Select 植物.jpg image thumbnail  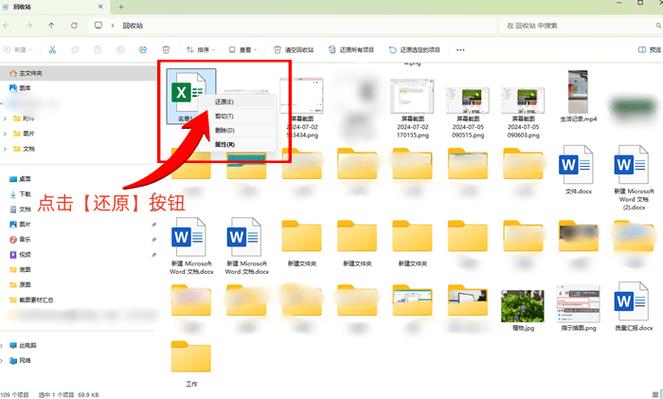pos(523,306)
